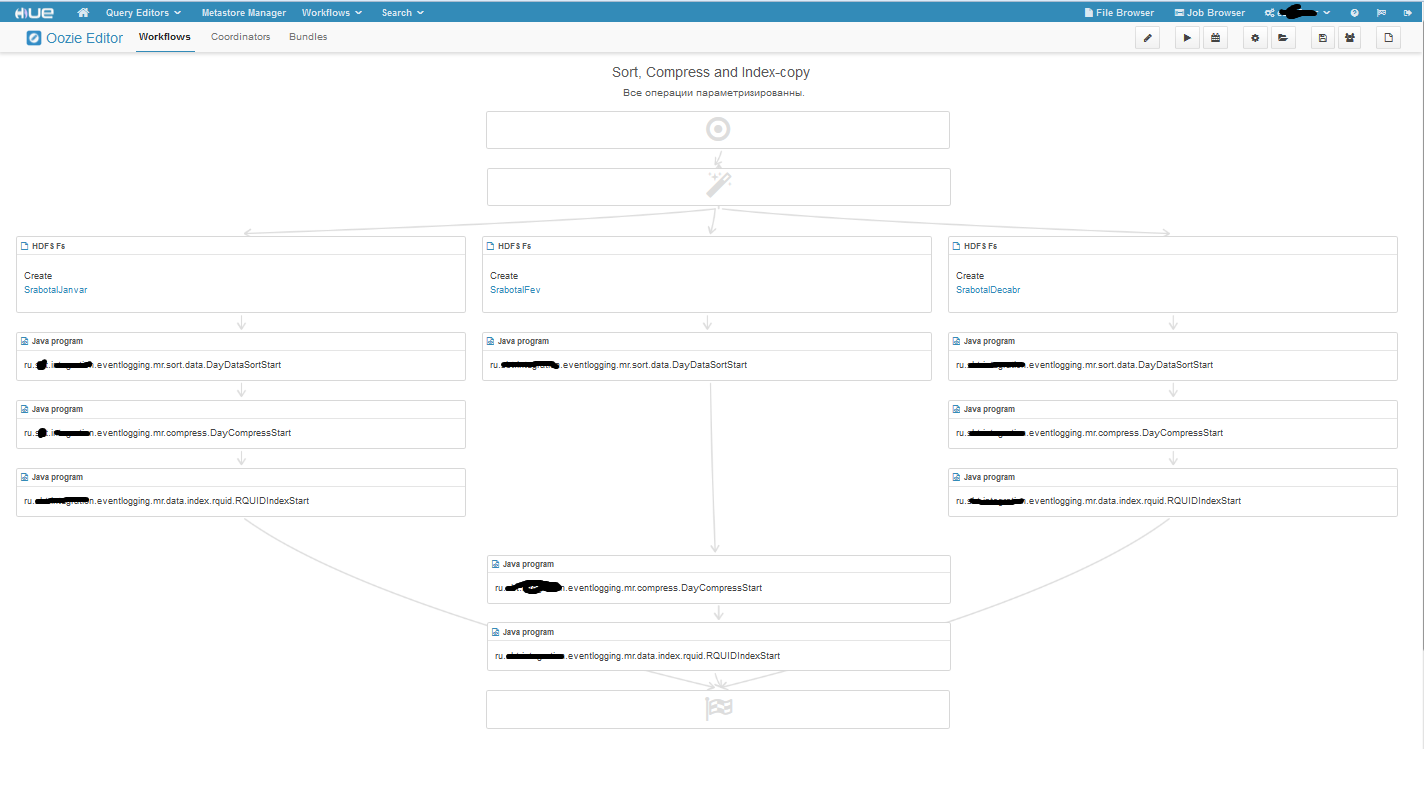Save the workflow with the floppy icon
1428x794 pixels.
[x=1323, y=38]
